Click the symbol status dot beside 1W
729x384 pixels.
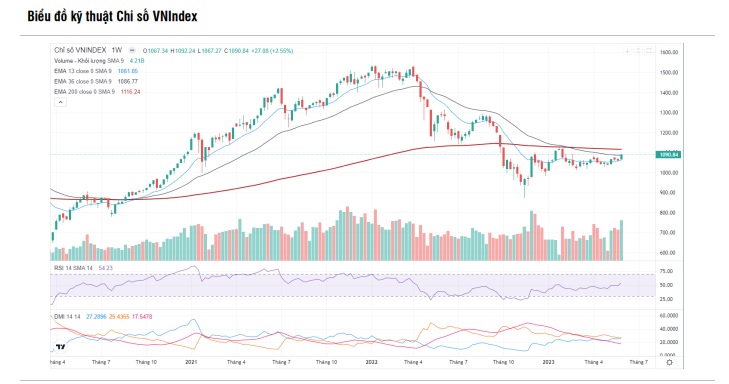pyautogui.click(x=132, y=50)
